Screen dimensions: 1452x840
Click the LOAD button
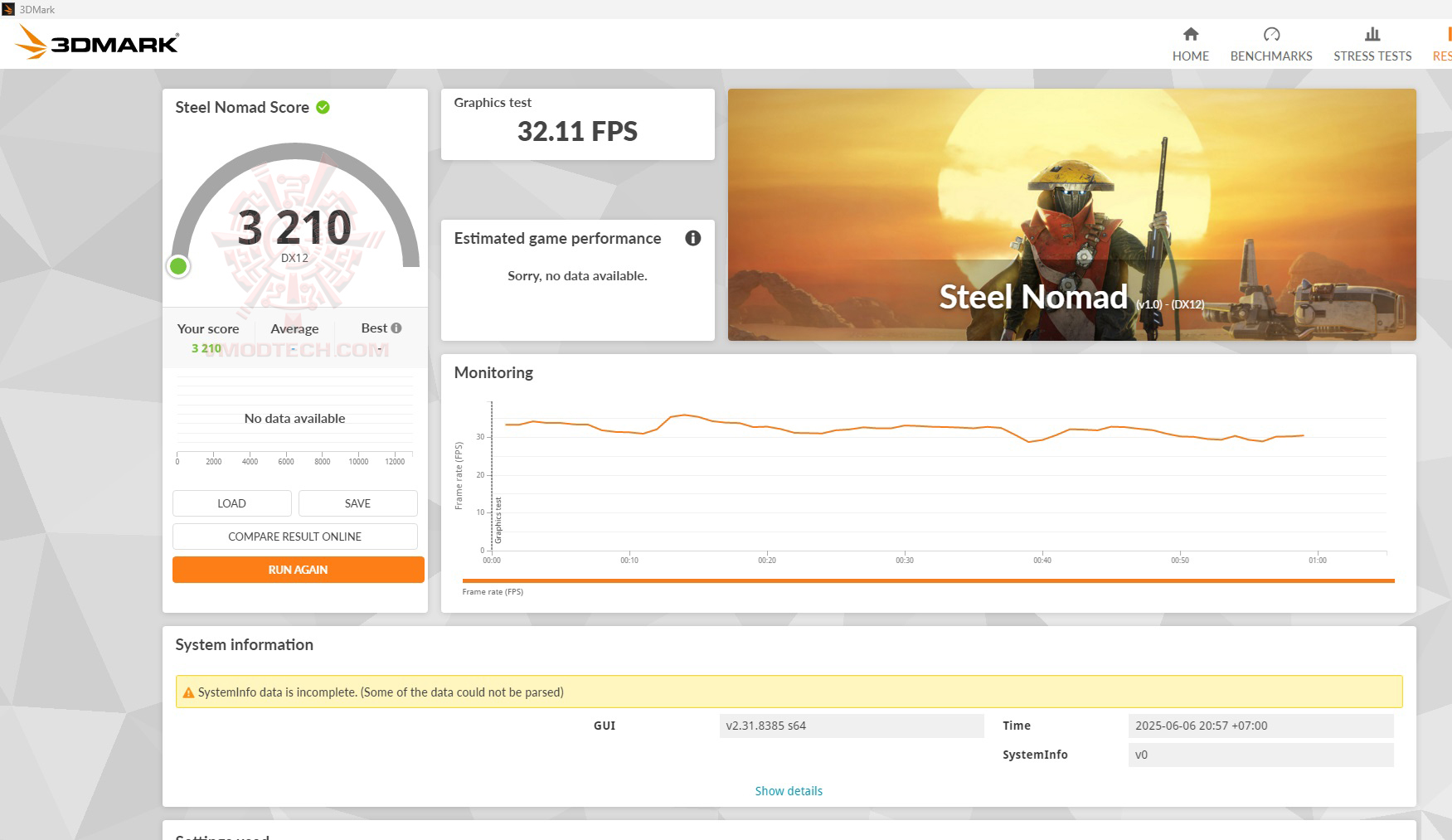point(232,503)
